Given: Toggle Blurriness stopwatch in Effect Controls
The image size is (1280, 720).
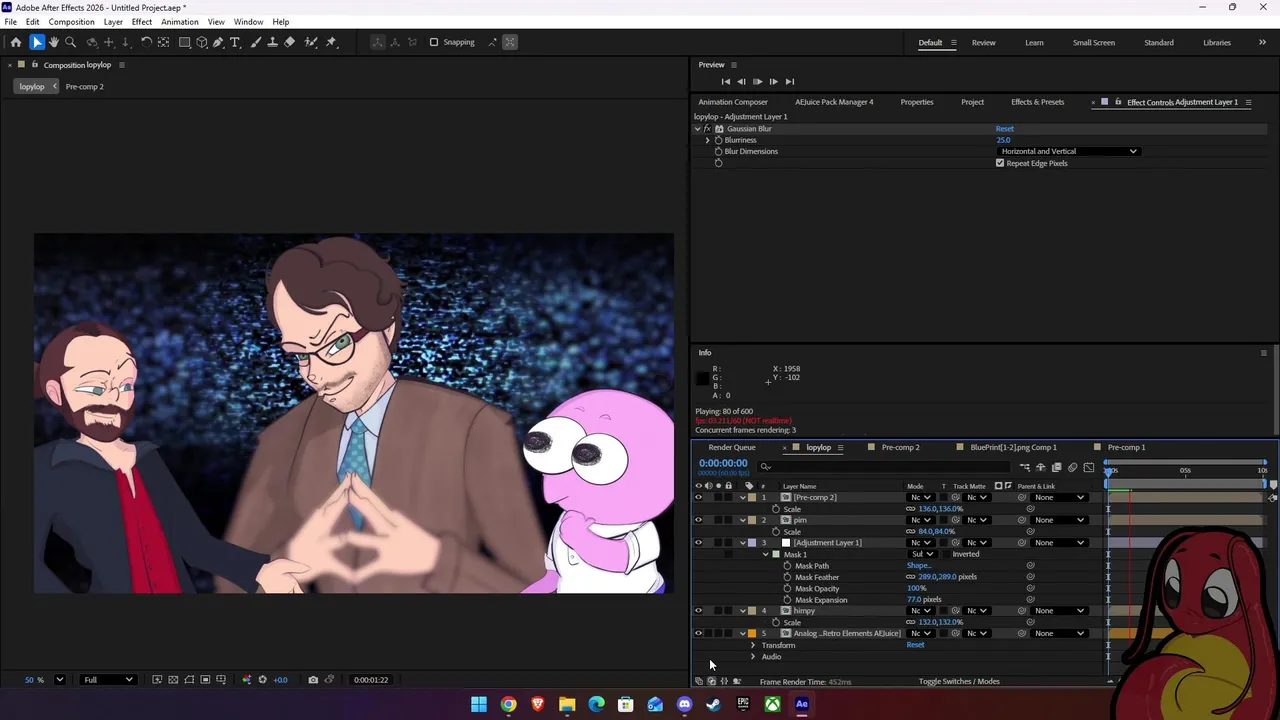Looking at the screenshot, I should 718,140.
